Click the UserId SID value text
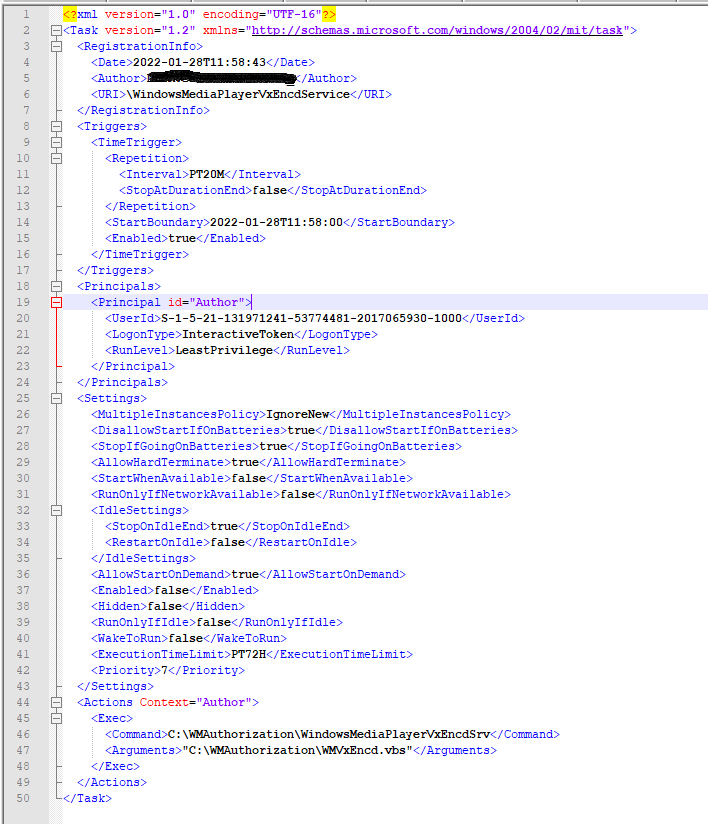The image size is (708, 824). [x=311, y=318]
